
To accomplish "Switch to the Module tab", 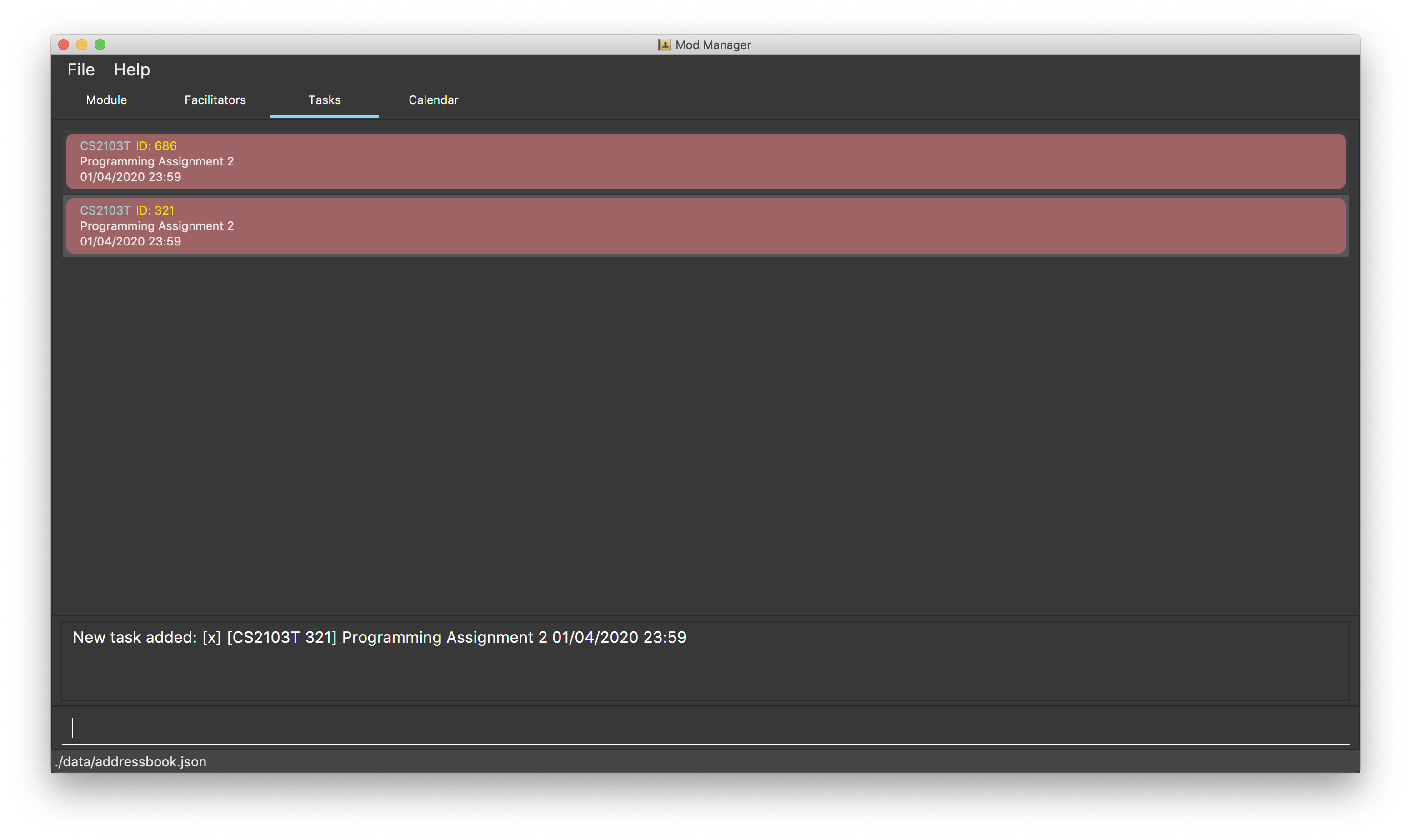I will click(106, 100).
